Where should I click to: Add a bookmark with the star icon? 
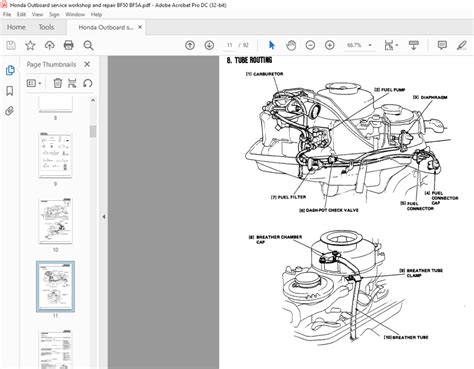(30, 45)
